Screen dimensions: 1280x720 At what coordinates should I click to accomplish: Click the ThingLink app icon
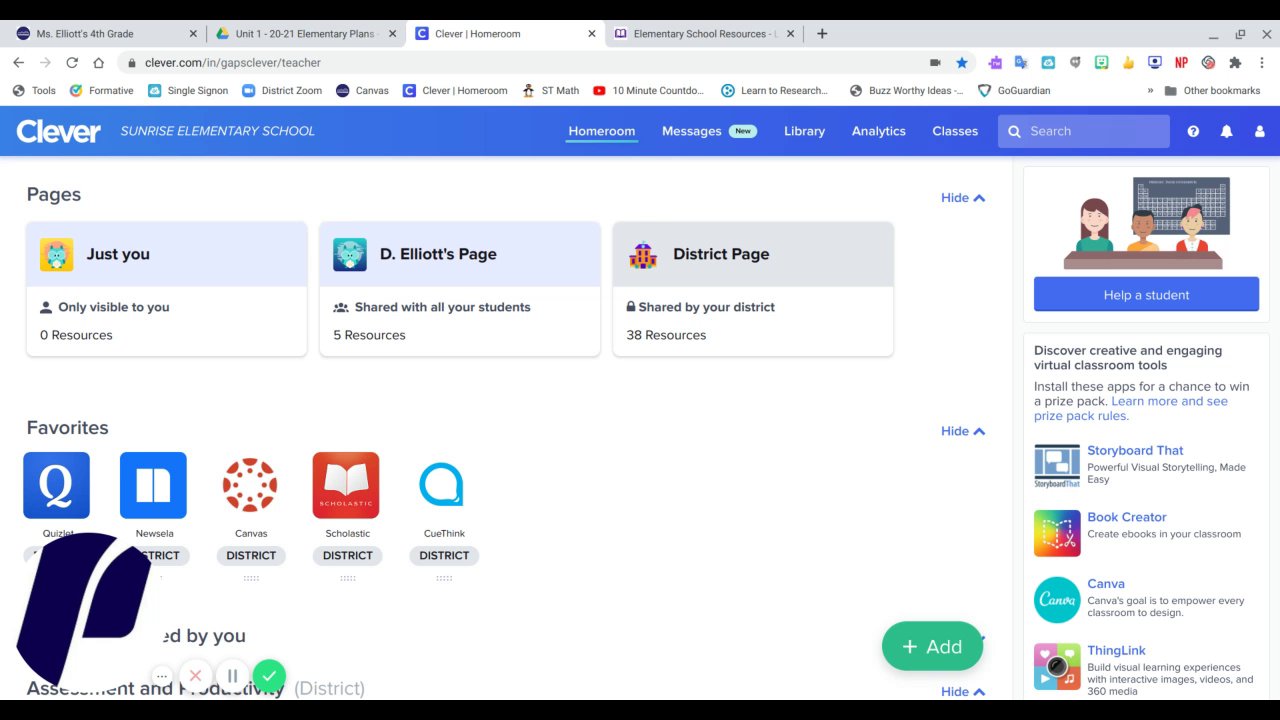point(1057,667)
